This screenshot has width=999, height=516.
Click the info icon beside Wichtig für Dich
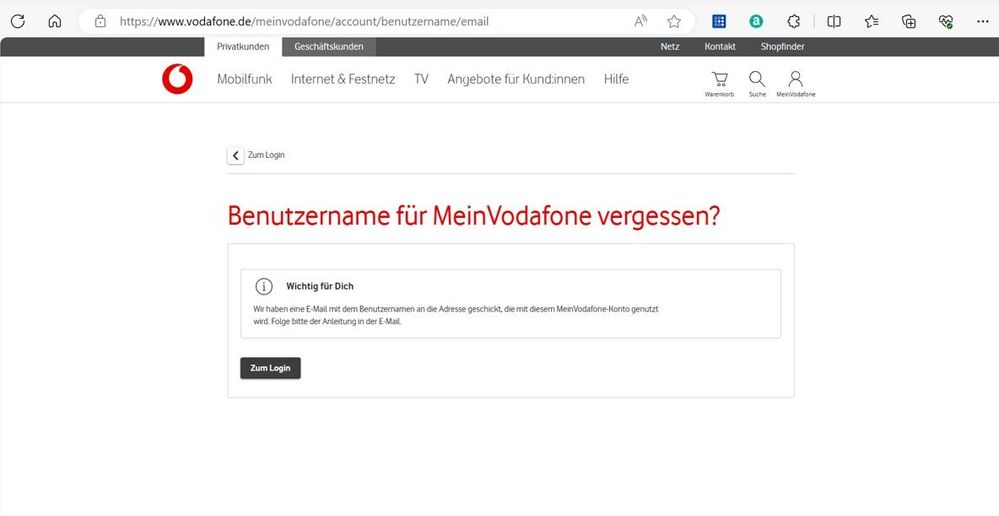(x=264, y=287)
